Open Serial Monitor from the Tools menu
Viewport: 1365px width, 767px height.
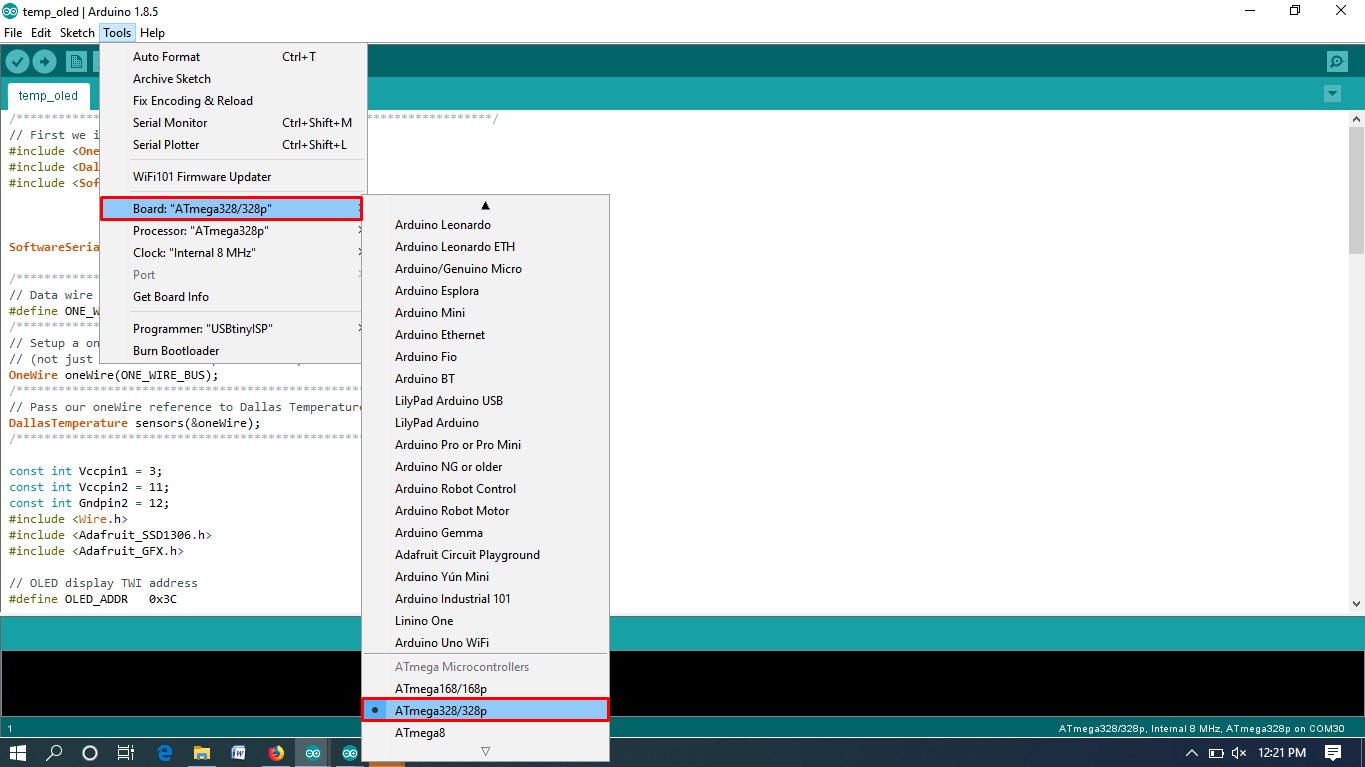(233, 123)
